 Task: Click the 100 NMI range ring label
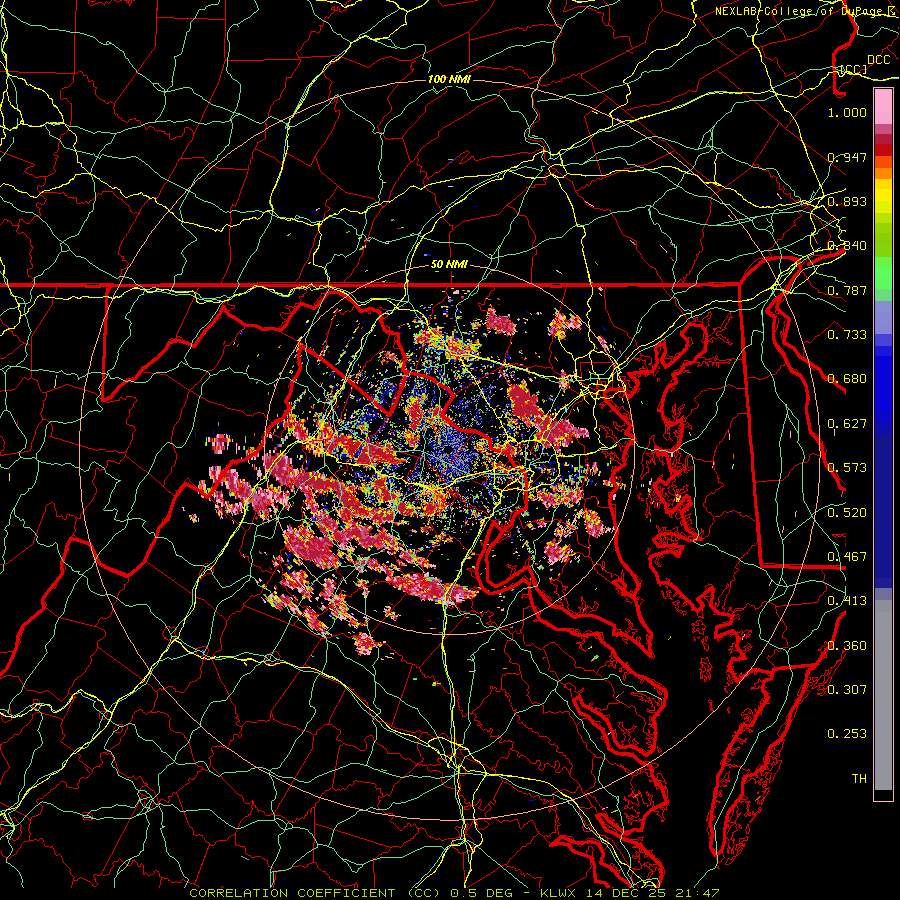coord(449,79)
